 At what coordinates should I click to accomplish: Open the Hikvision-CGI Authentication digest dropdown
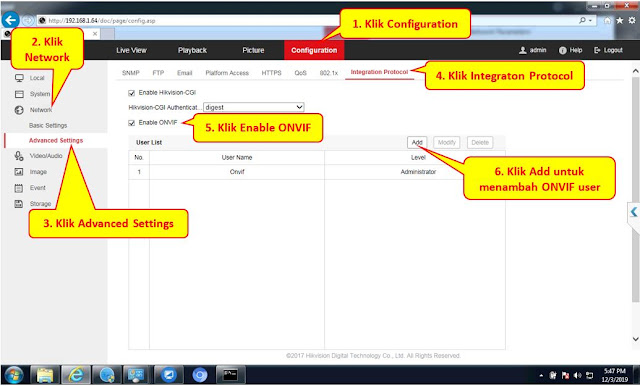pyautogui.click(x=254, y=107)
